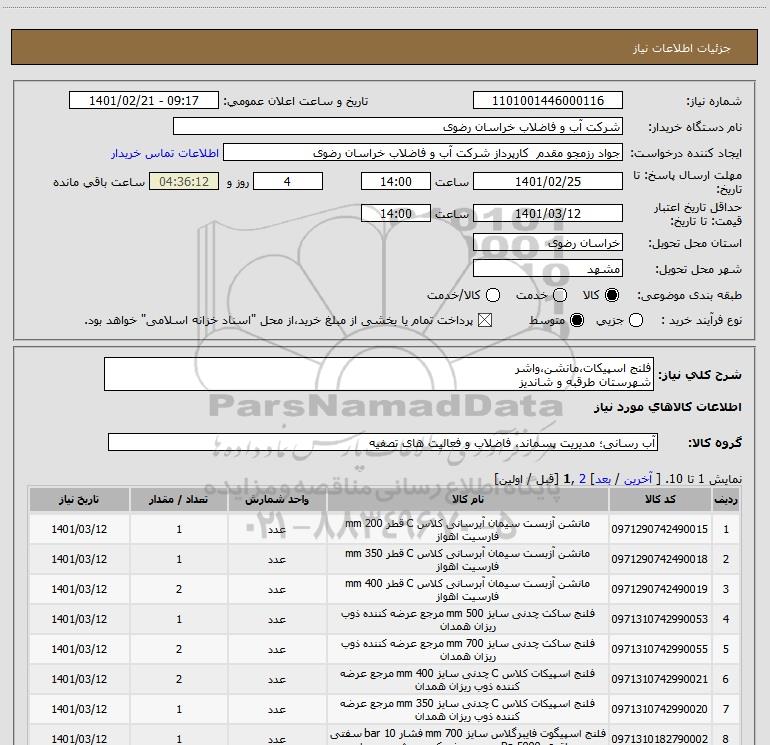This screenshot has height=745, width=770.
Task: Click the نام کالا column header
Action: point(468,499)
